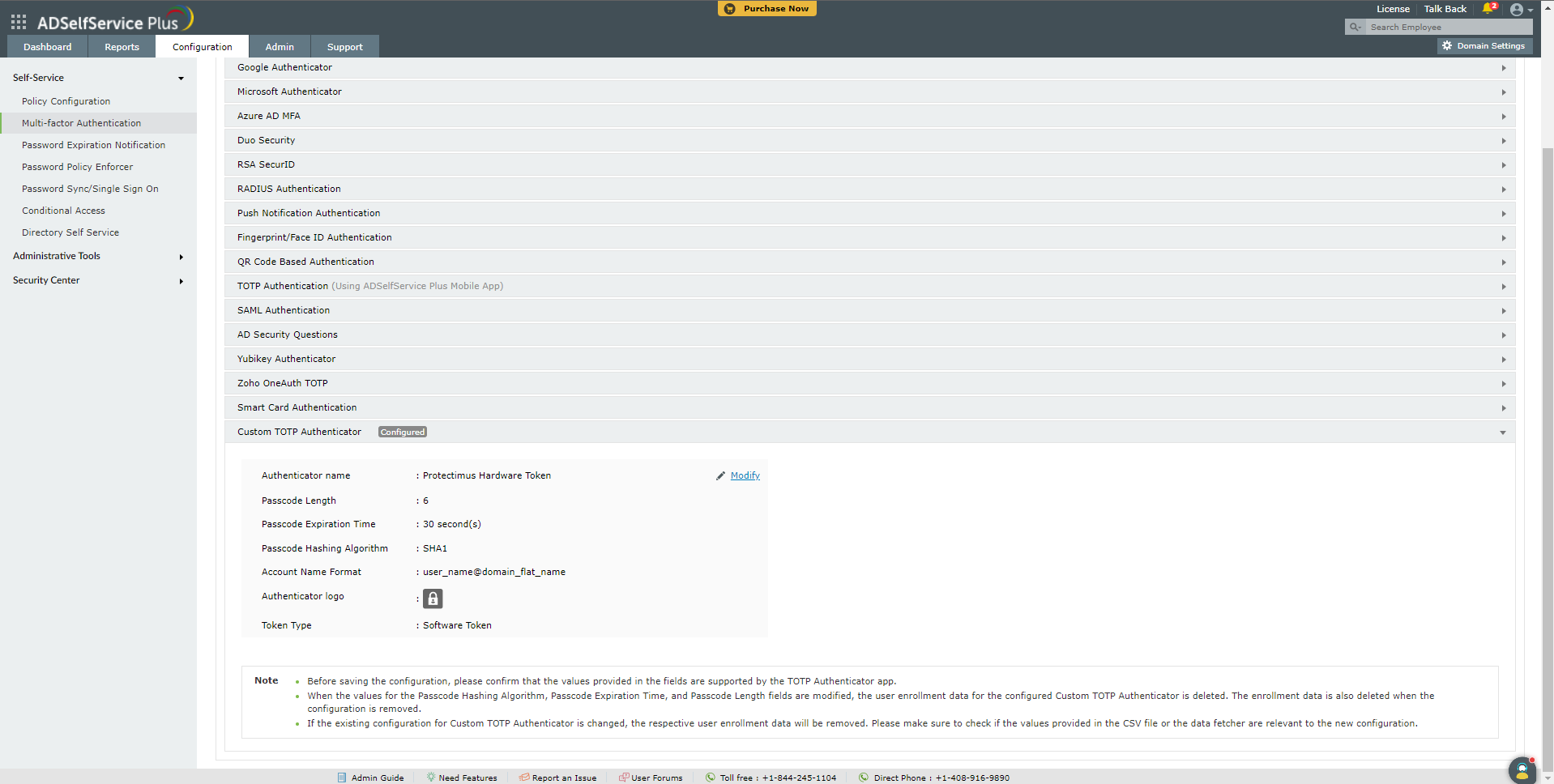Image resolution: width=1554 pixels, height=784 pixels.
Task: Click the Configured status badge
Action: (403, 432)
